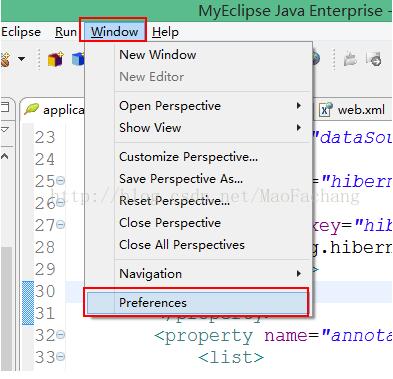Screen dimensions: 393x379
Task: Choose New Window menu entry
Action: [x=158, y=55]
